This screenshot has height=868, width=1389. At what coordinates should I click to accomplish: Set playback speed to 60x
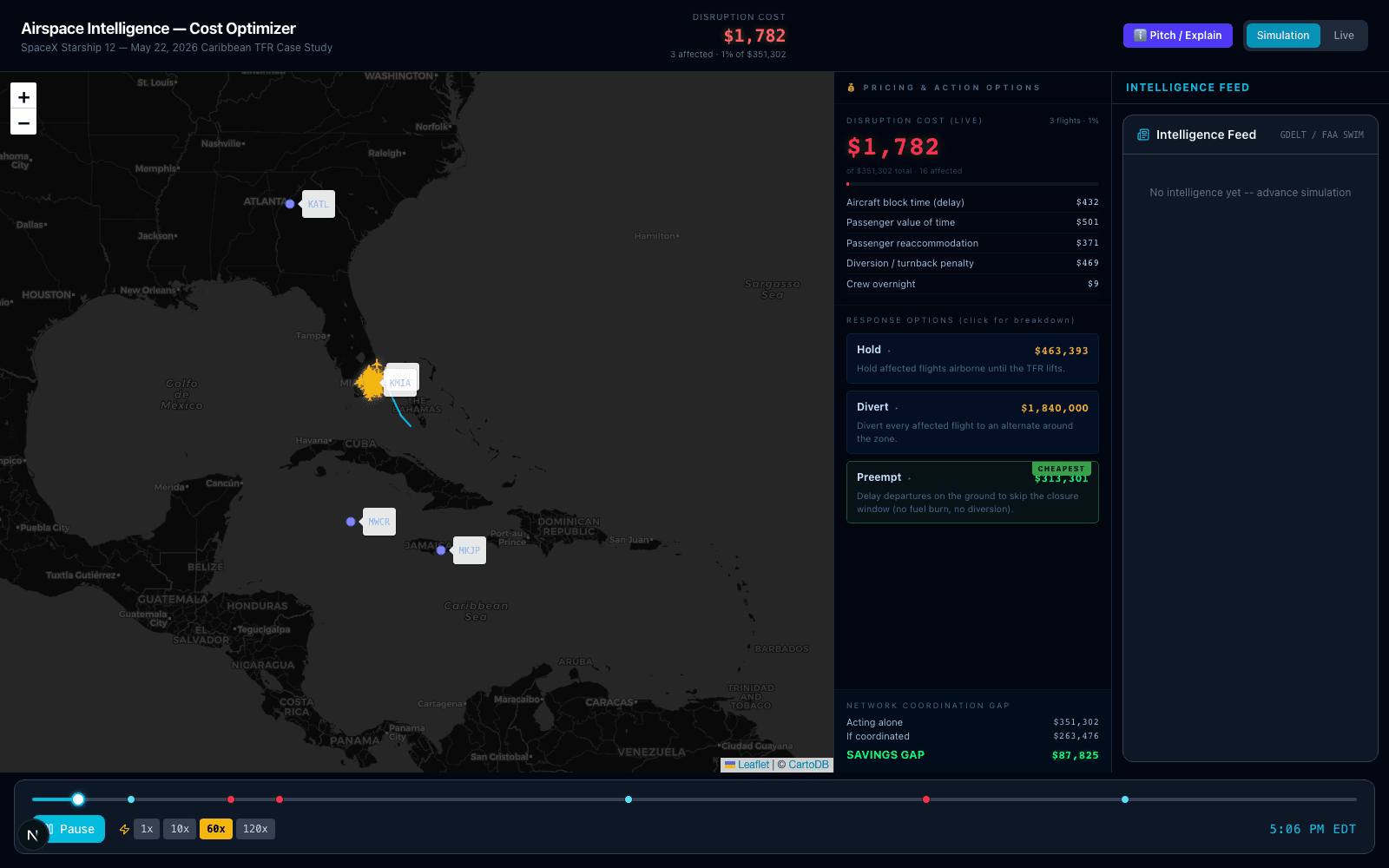(x=216, y=829)
